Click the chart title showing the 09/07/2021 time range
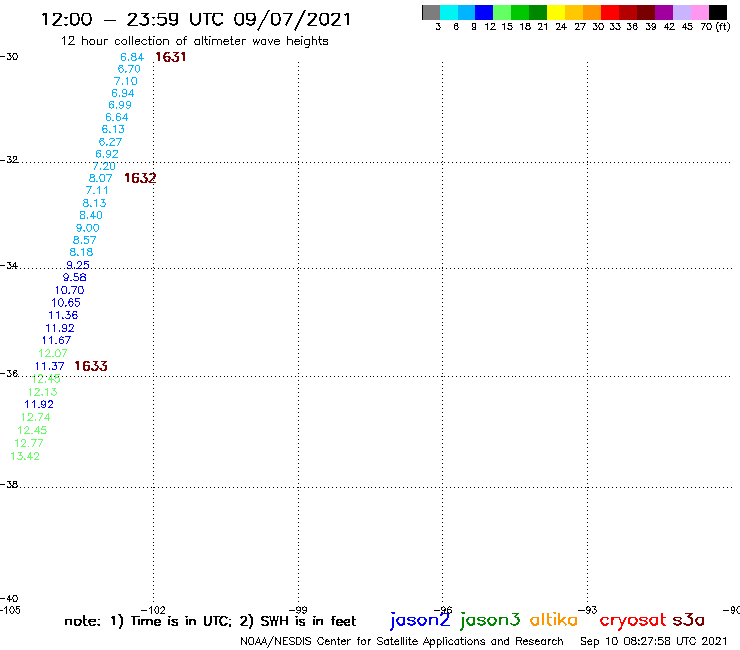The width and height of the screenshot is (740, 650). pos(196,19)
